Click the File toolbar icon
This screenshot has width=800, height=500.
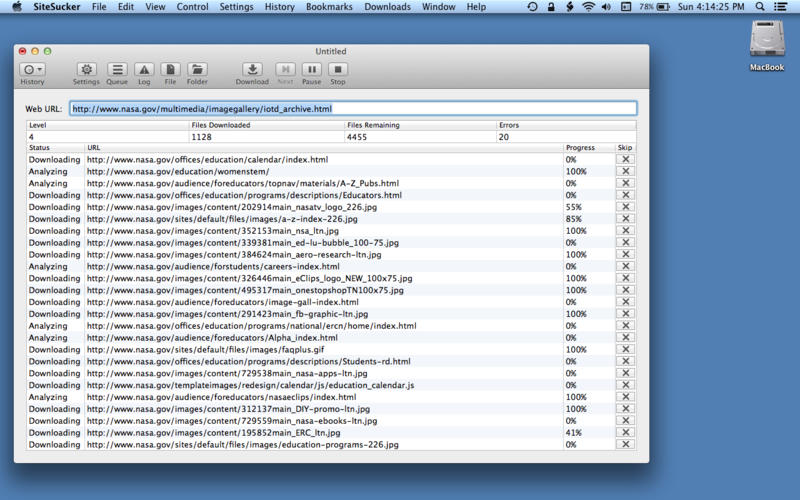[170, 70]
